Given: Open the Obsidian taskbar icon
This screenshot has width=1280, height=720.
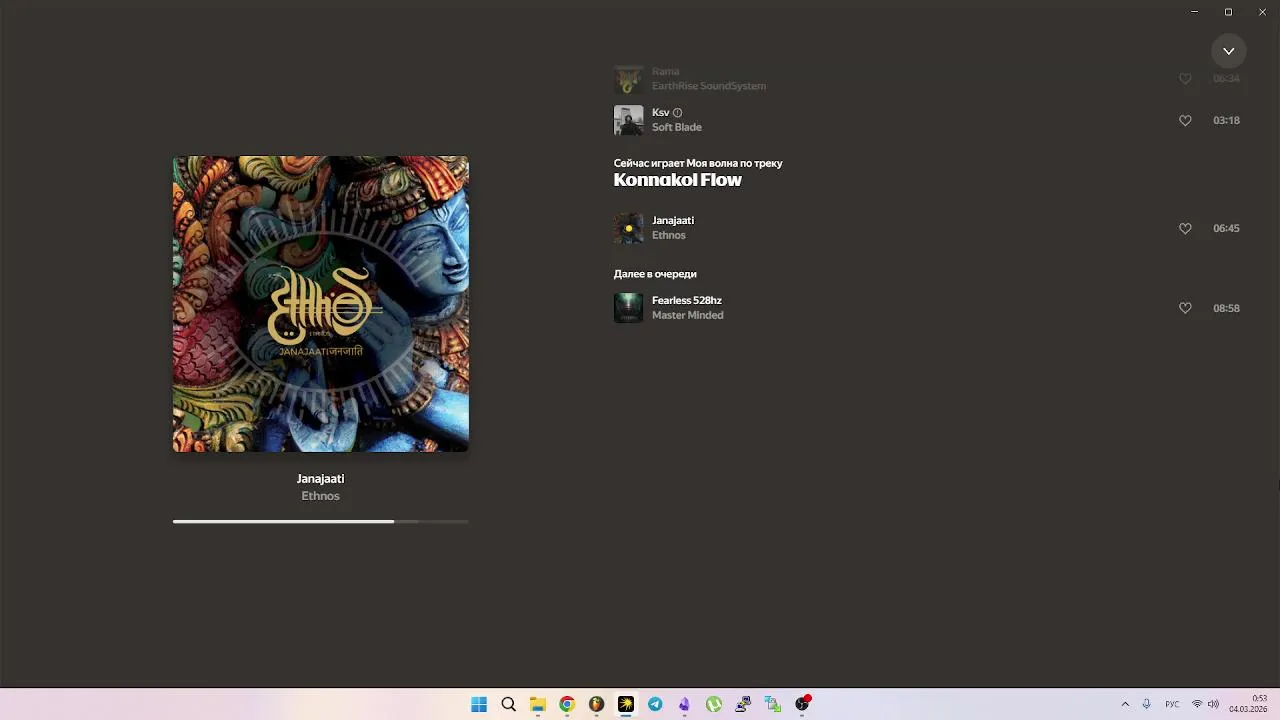Looking at the screenshot, I should (684, 704).
